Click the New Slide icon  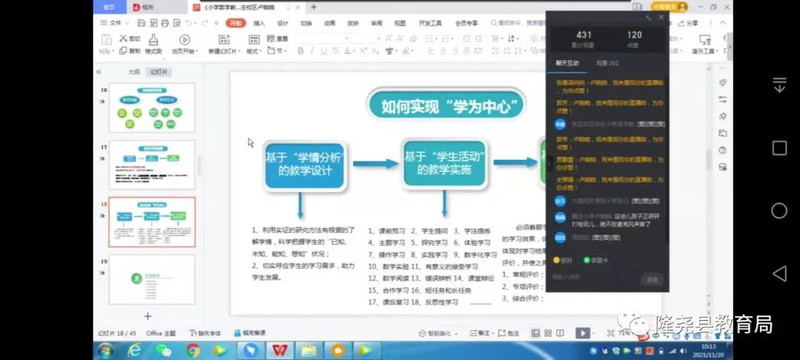pyautogui.click(x=223, y=39)
